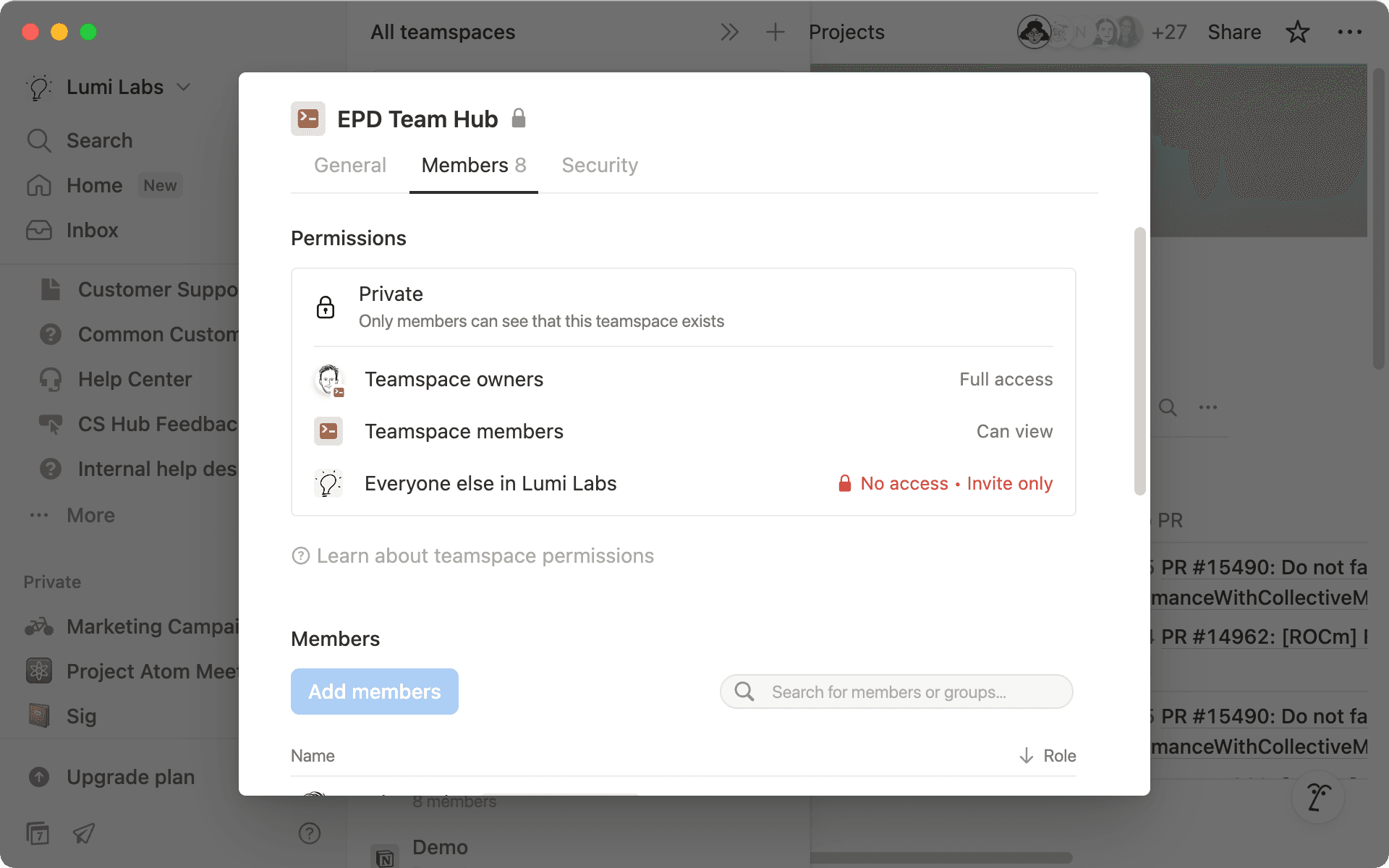Favorite the page using the star icon

coord(1298,32)
